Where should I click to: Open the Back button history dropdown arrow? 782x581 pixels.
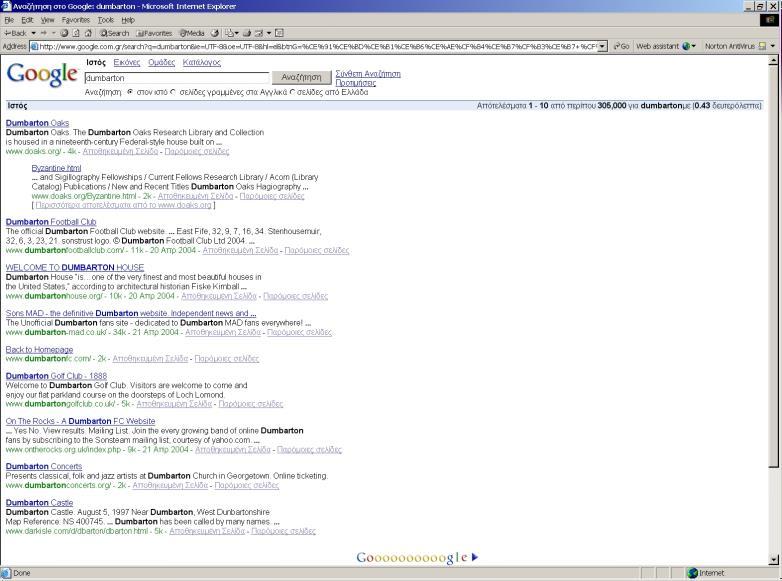[33, 33]
